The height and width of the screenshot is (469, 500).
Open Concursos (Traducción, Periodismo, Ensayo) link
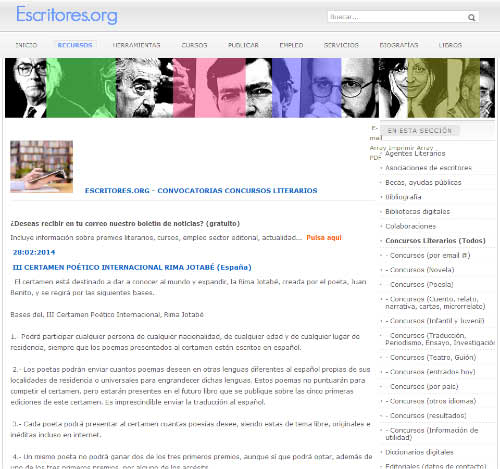pos(440,339)
